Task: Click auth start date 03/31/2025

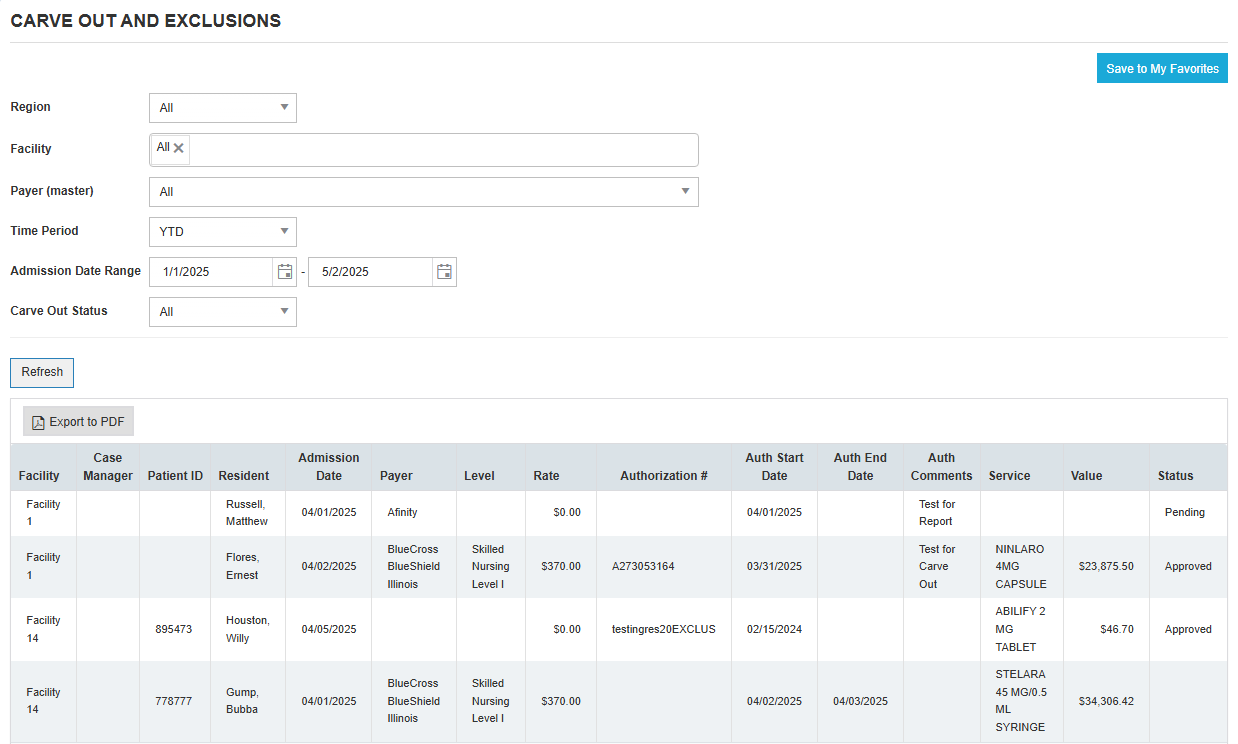Action: click(x=774, y=567)
